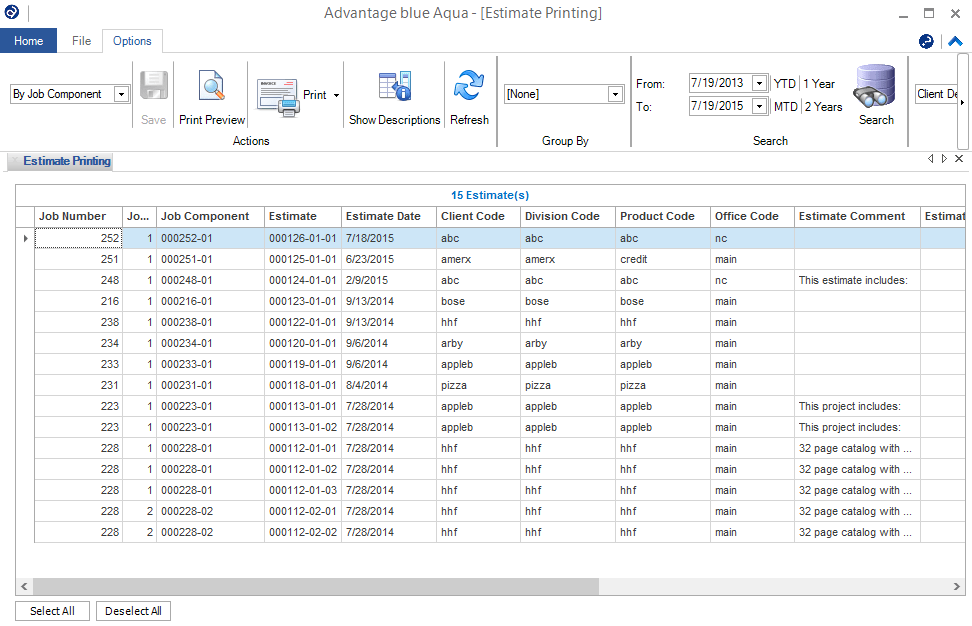The image size is (972, 626).
Task: Click the Jo... column header
Action: pyautogui.click(x=139, y=216)
